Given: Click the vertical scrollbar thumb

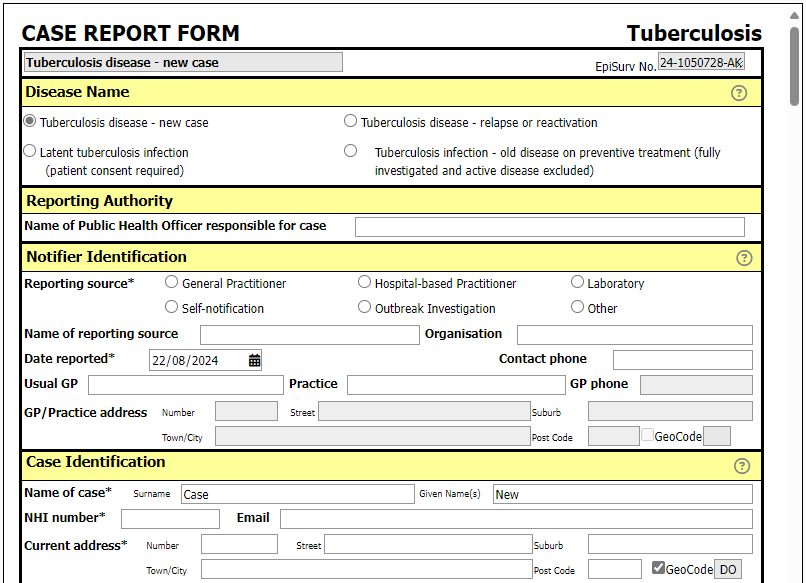Looking at the screenshot, I should (795, 66).
